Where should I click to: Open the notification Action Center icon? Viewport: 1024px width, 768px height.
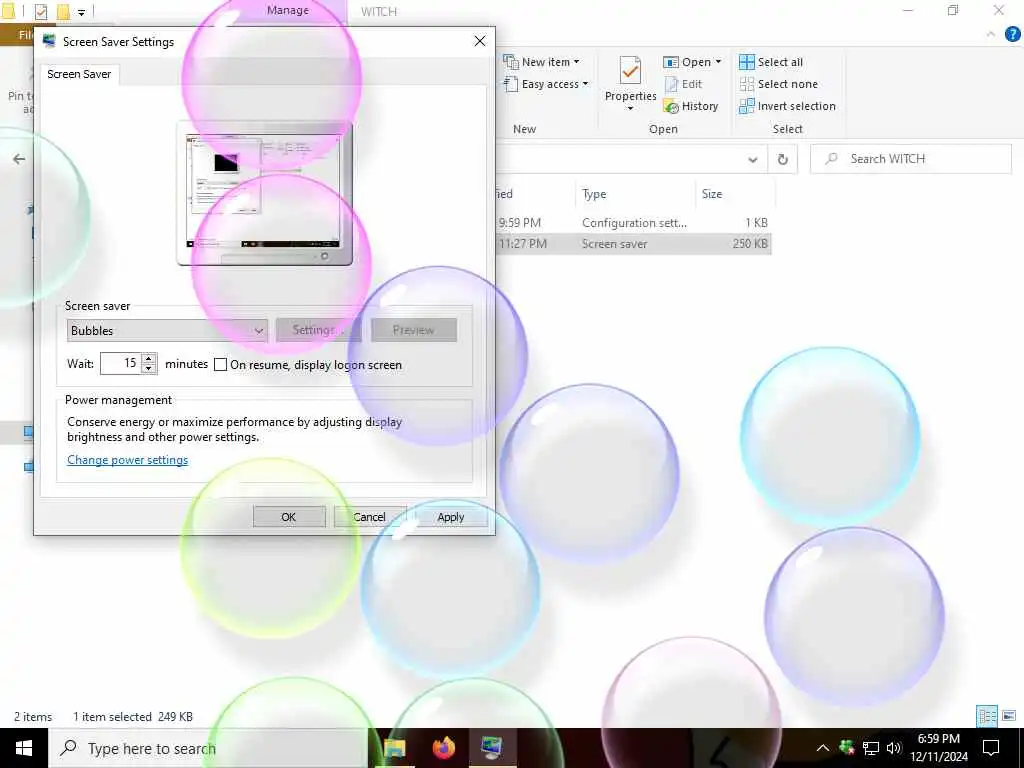pos(991,748)
